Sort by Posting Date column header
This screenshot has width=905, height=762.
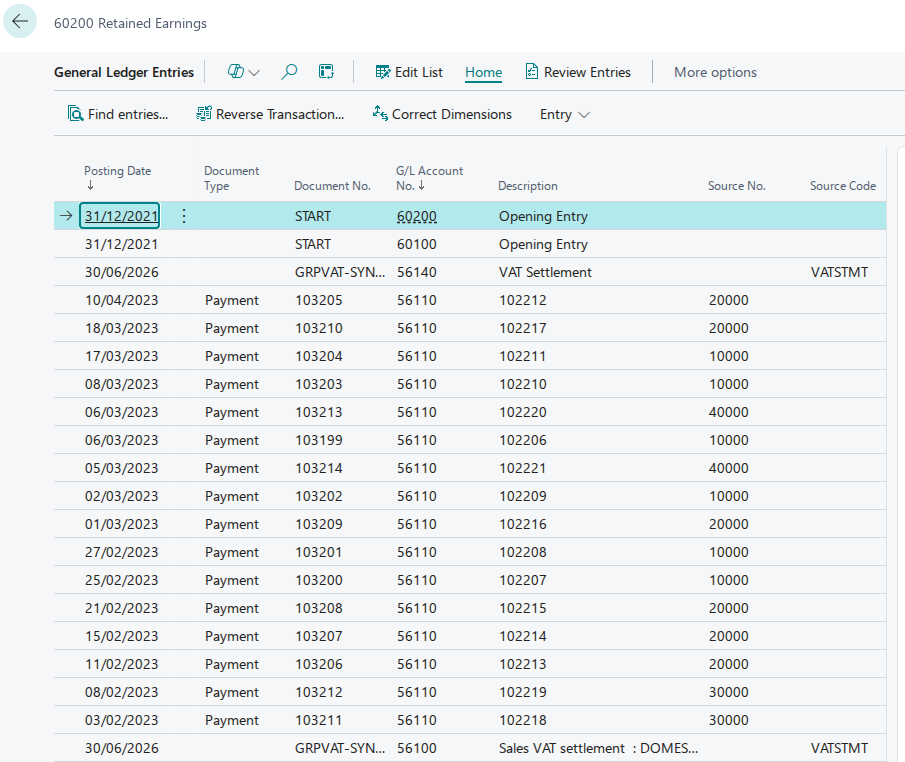click(117, 171)
